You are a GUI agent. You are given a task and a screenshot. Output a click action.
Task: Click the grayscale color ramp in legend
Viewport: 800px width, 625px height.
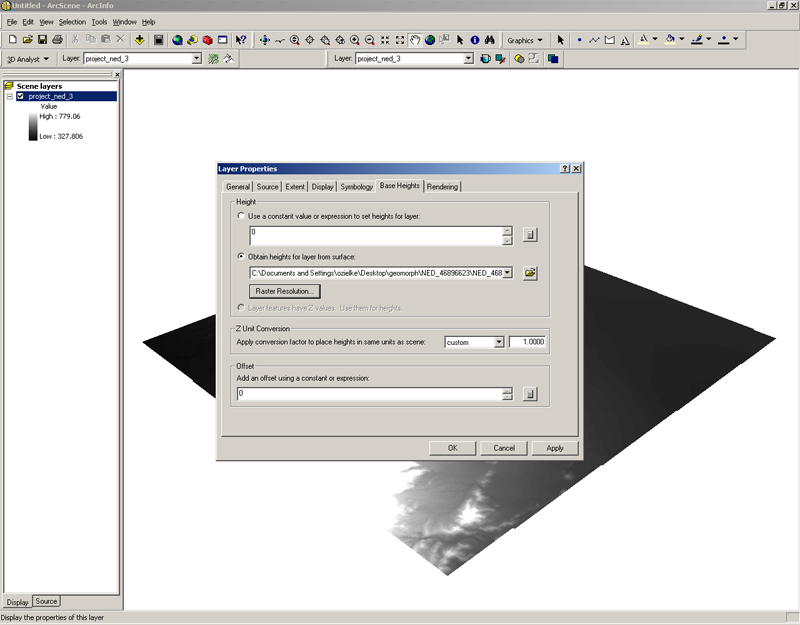(33, 126)
